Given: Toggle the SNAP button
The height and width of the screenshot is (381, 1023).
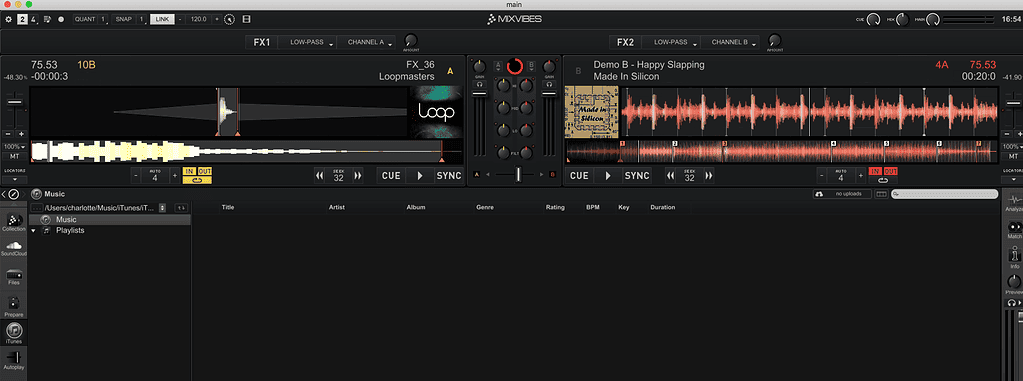Looking at the screenshot, I should click(123, 19).
